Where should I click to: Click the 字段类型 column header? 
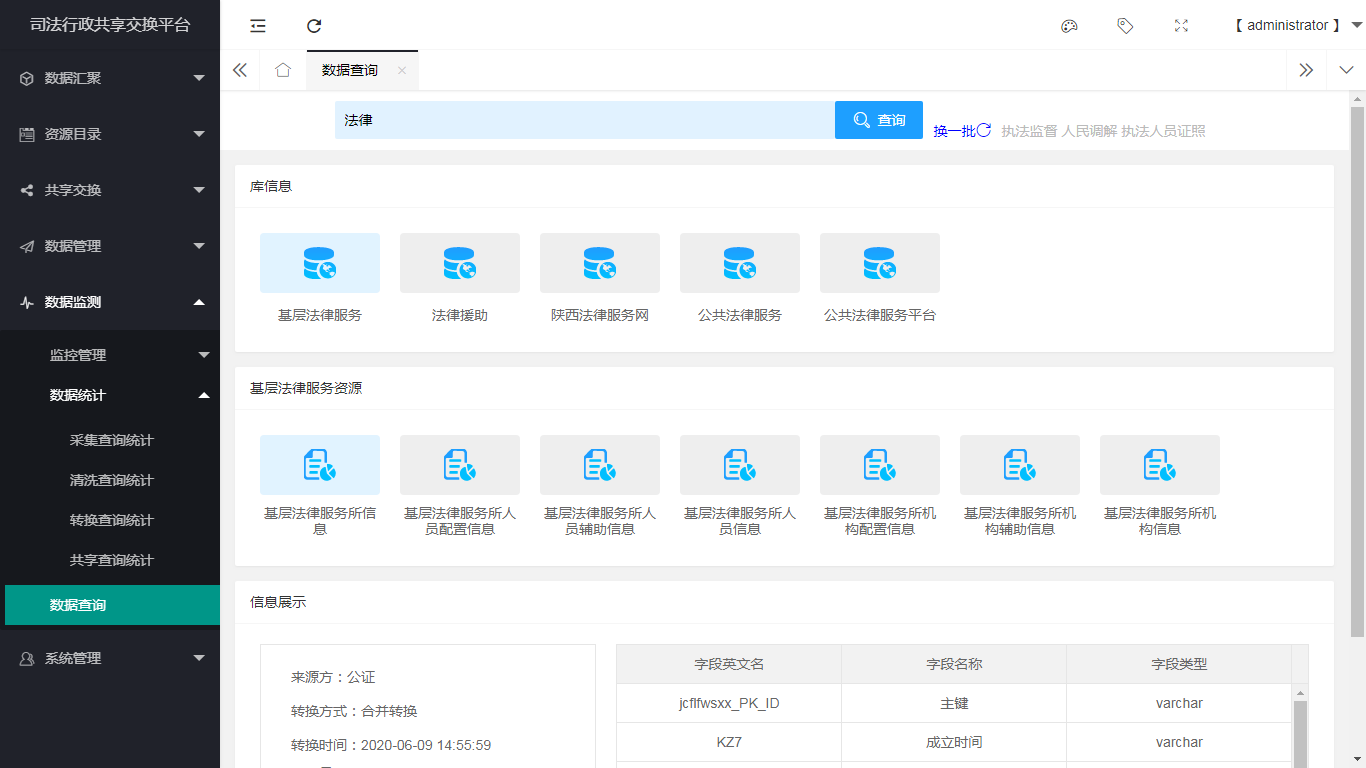[1179, 664]
